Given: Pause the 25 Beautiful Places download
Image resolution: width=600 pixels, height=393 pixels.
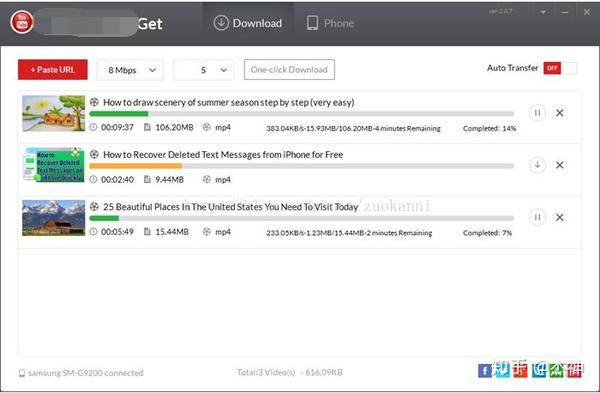Looking at the screenshot, I should point(537,217).
